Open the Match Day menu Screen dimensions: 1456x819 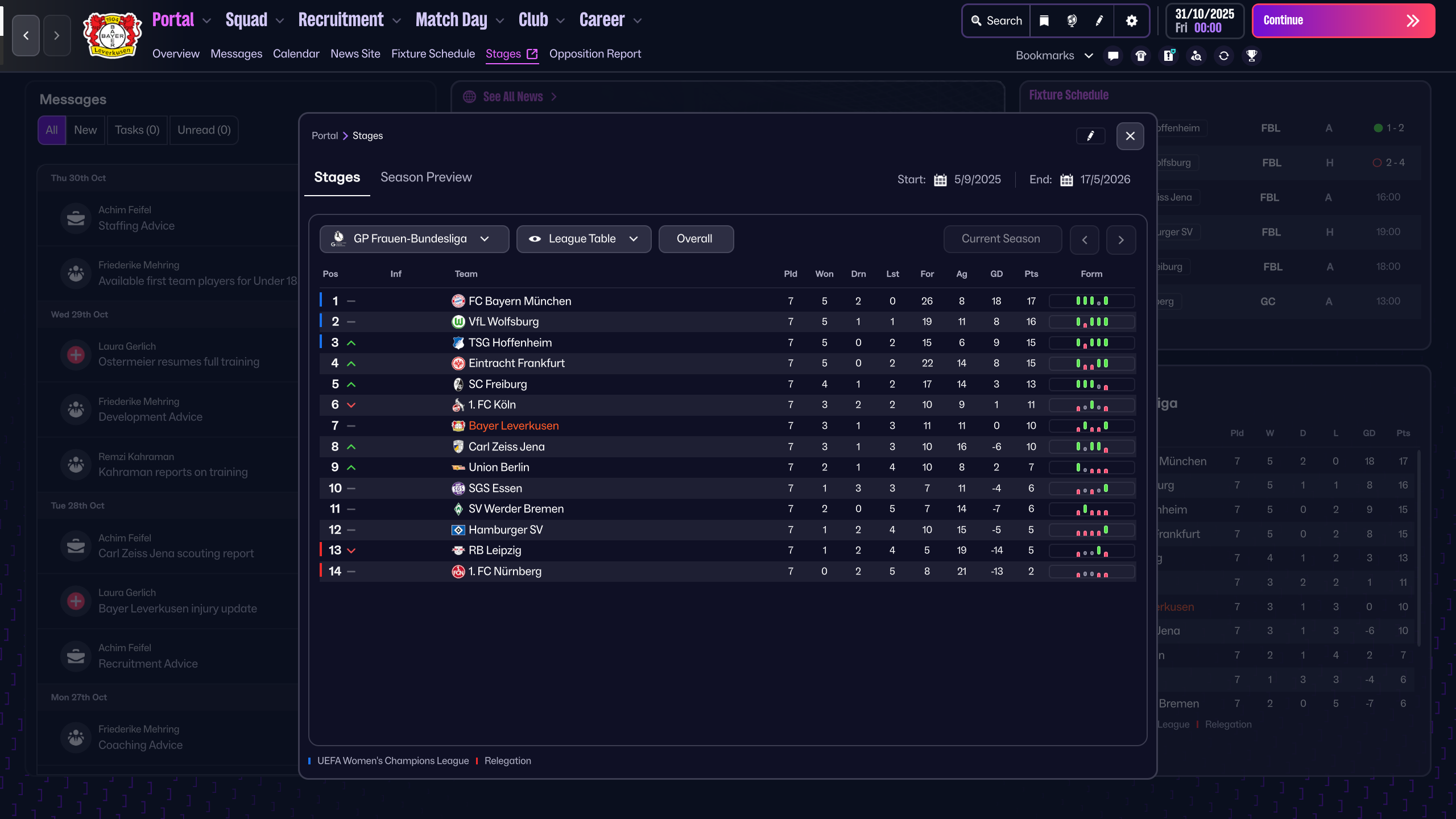point(452,19)
